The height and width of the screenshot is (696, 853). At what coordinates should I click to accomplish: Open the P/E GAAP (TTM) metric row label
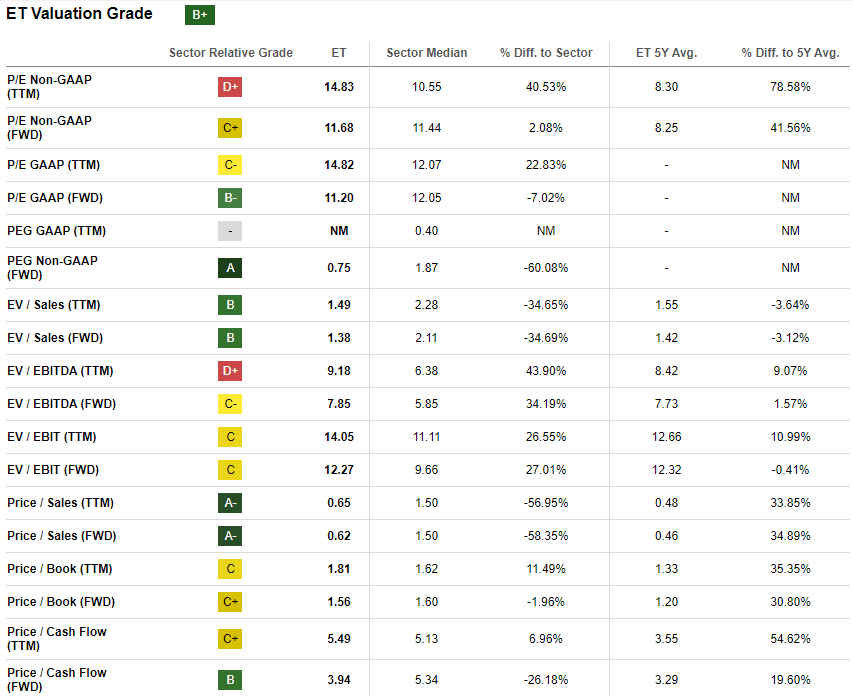[53, 165]
